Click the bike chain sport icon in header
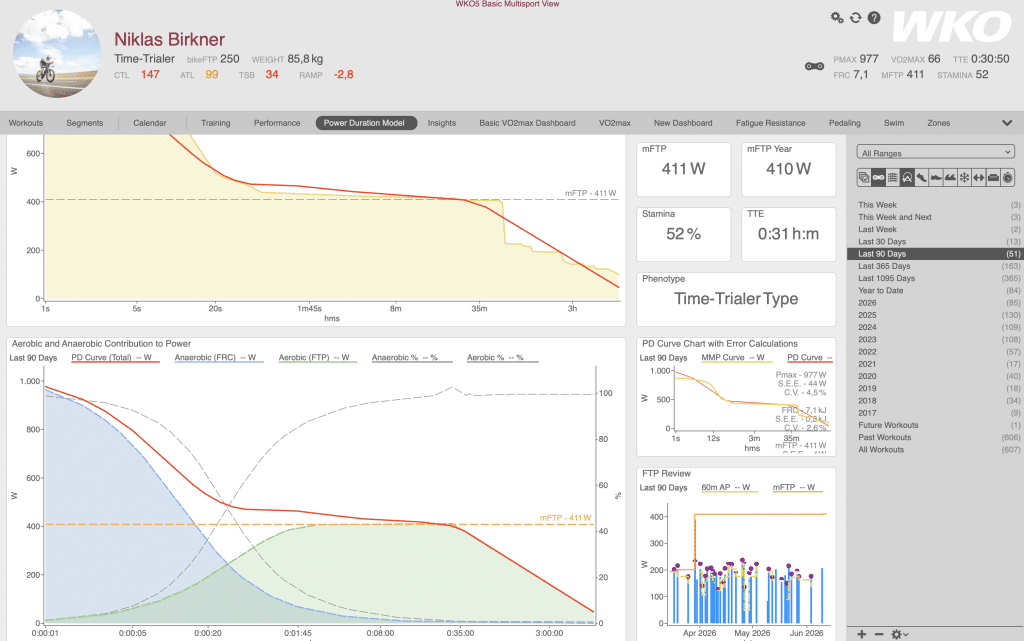 [814, 66]
